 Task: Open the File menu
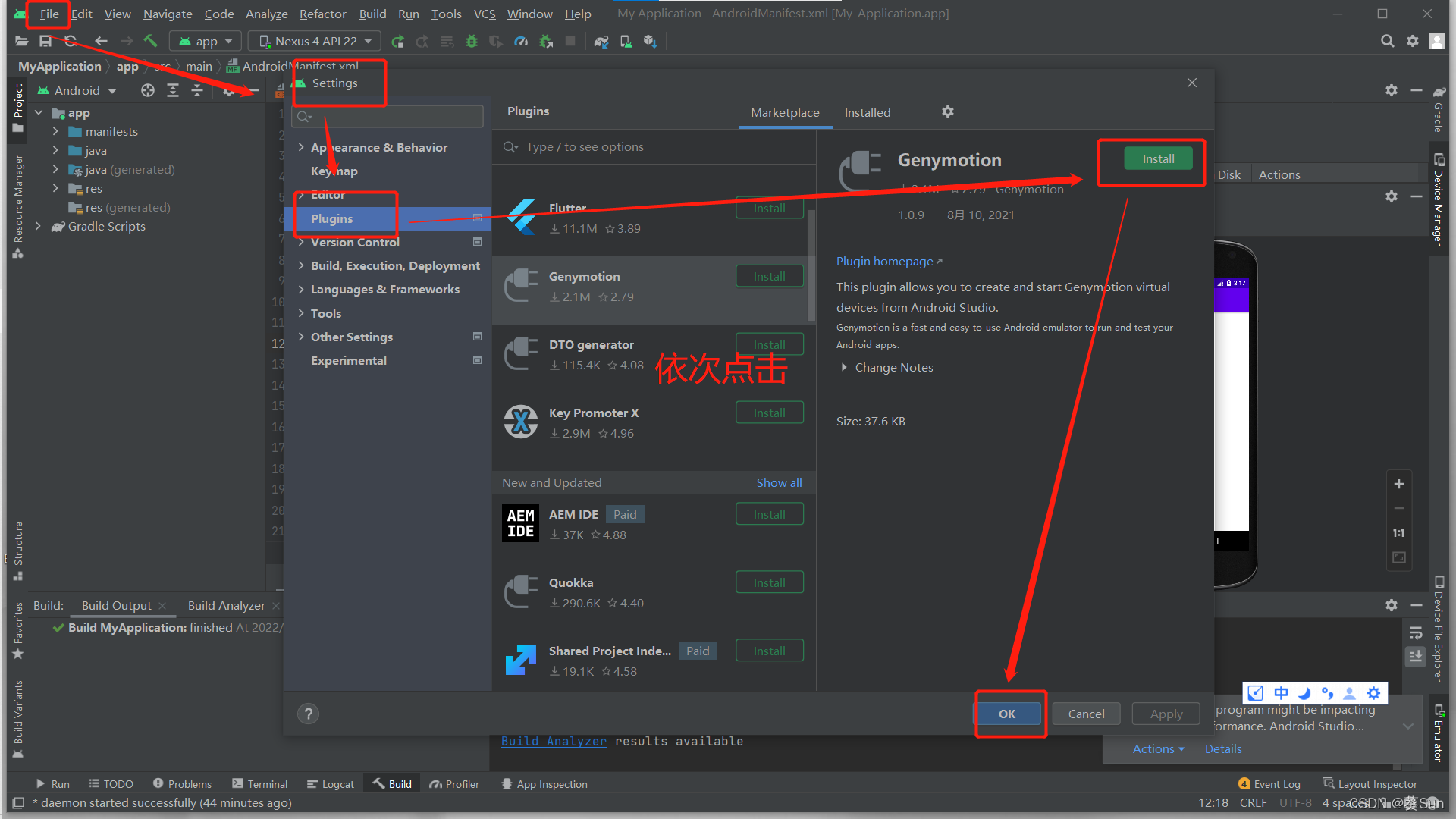[x=49, y=14]
